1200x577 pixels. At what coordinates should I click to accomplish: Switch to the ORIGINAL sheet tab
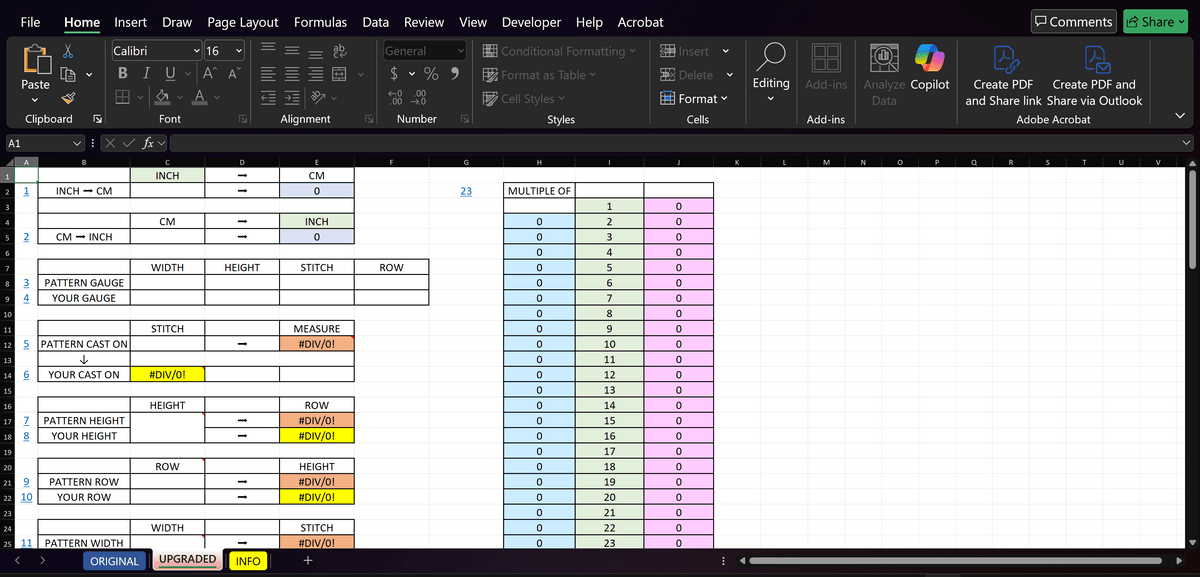tap(114, 561)
